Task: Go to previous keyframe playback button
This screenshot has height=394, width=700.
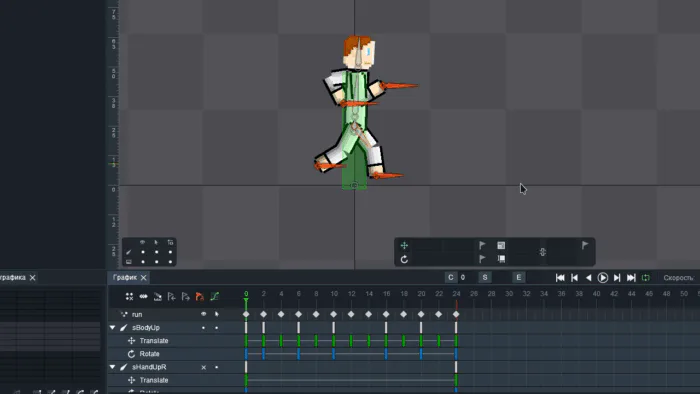Action: pos(575,278)
